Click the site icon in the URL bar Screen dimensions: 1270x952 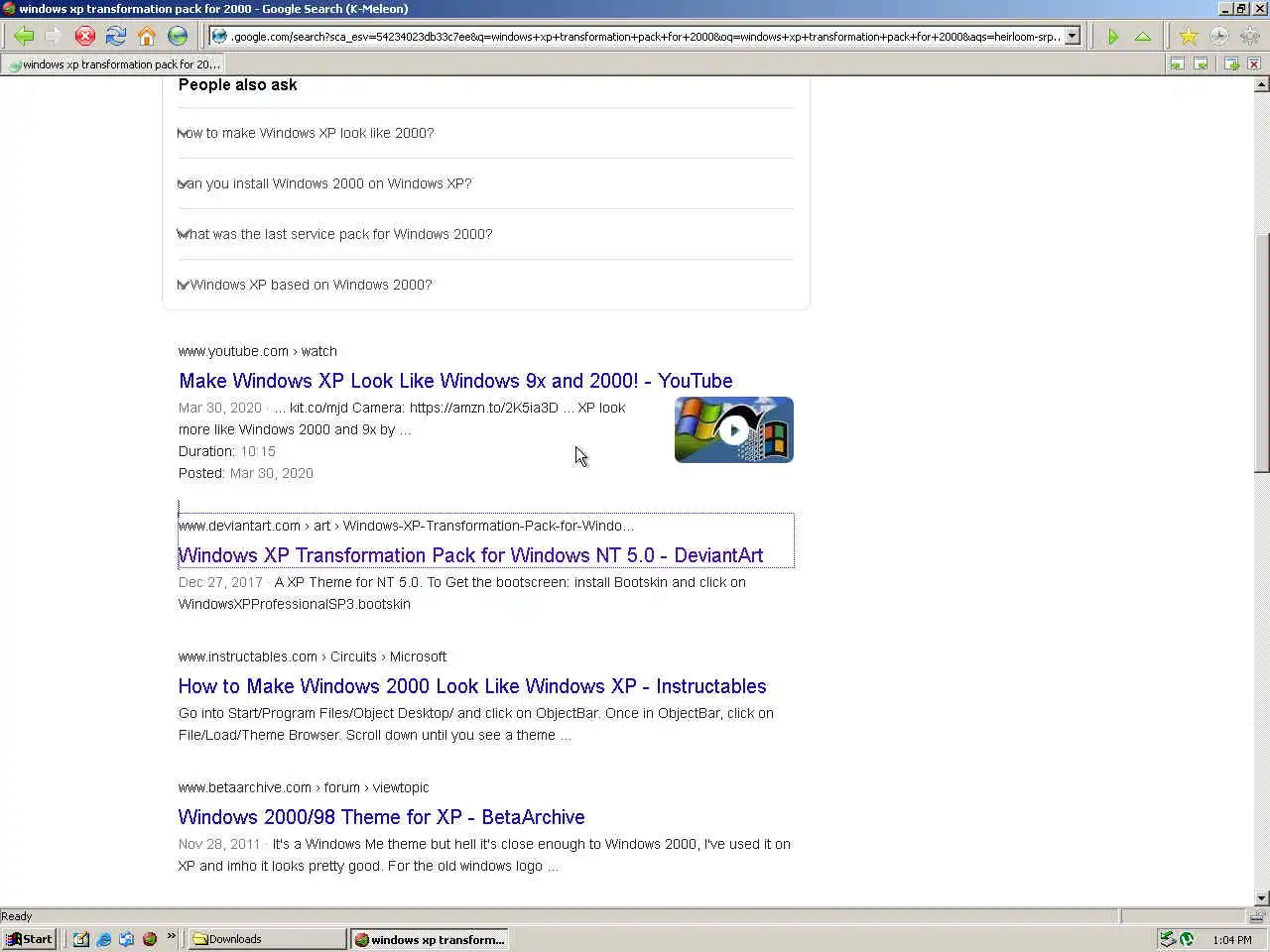pos(219,37)
